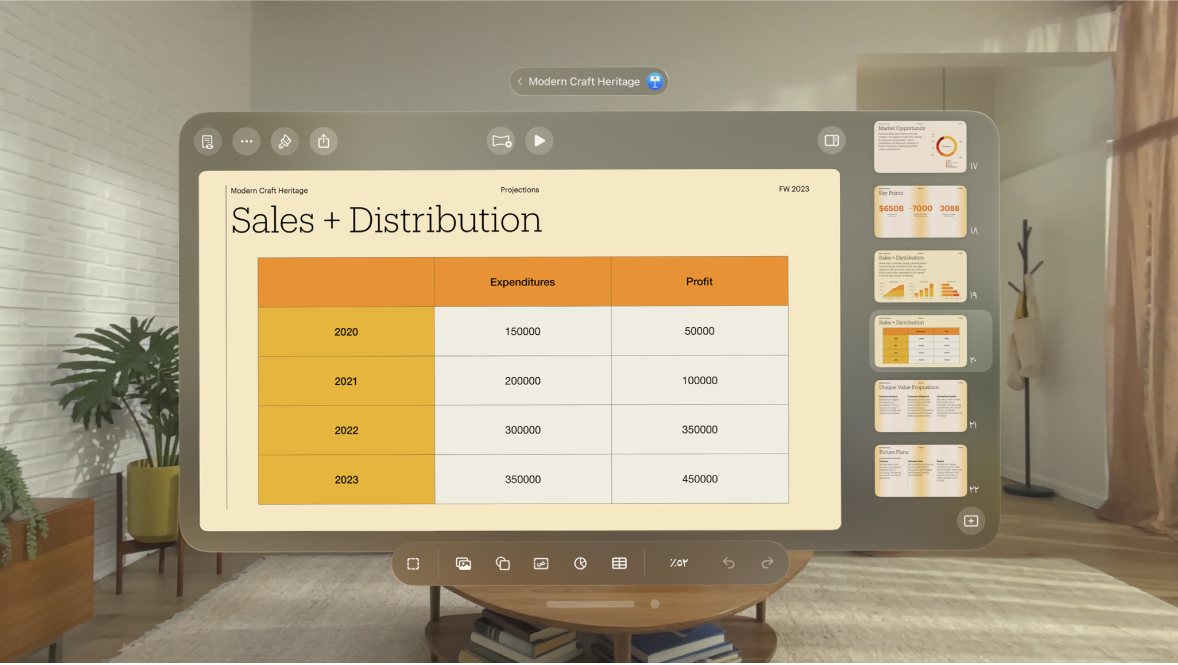The image size is (1178, 665).
Task: Open the view options document icon
Action: 208,141
